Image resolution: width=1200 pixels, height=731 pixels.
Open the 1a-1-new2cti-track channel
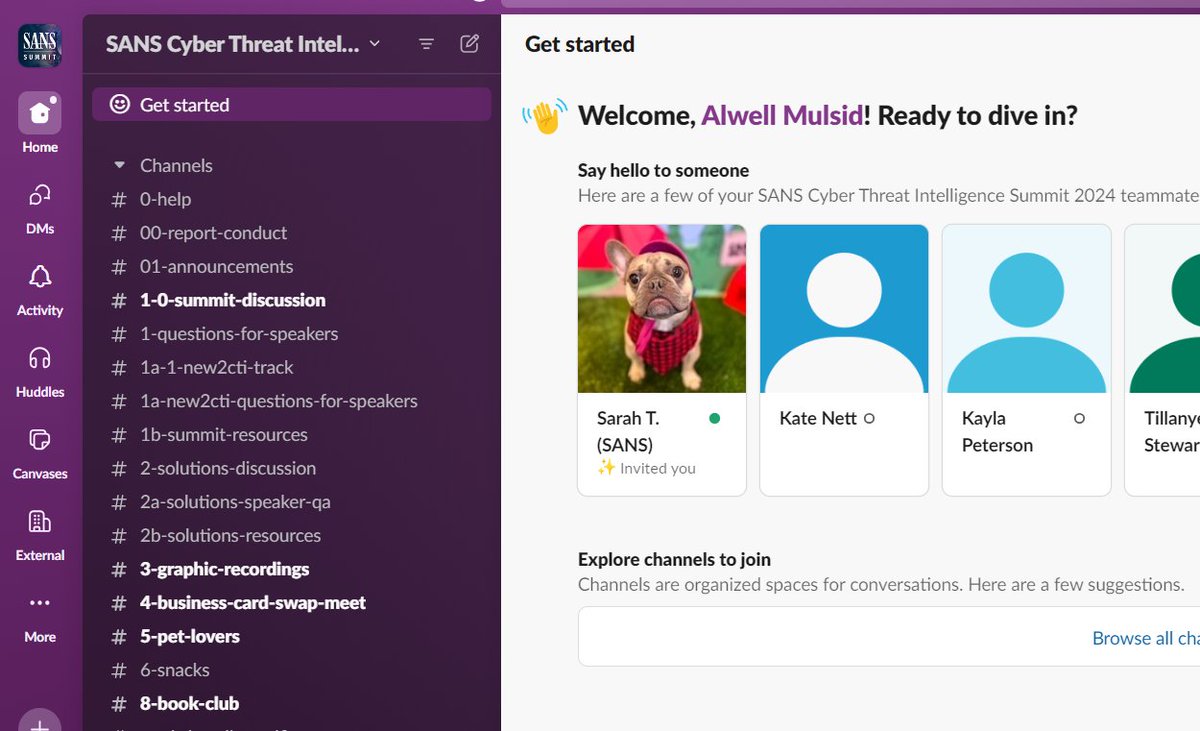tap(291, 367)
